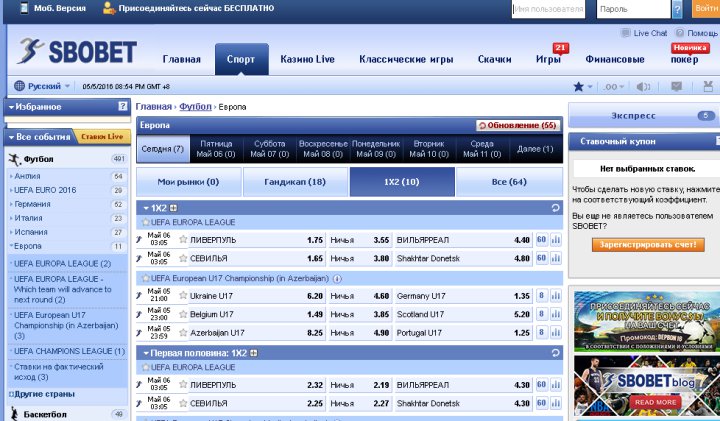Click the Избранное help question icon
Image resolution: width=720 pixels, height=421 pixels.
123,107
